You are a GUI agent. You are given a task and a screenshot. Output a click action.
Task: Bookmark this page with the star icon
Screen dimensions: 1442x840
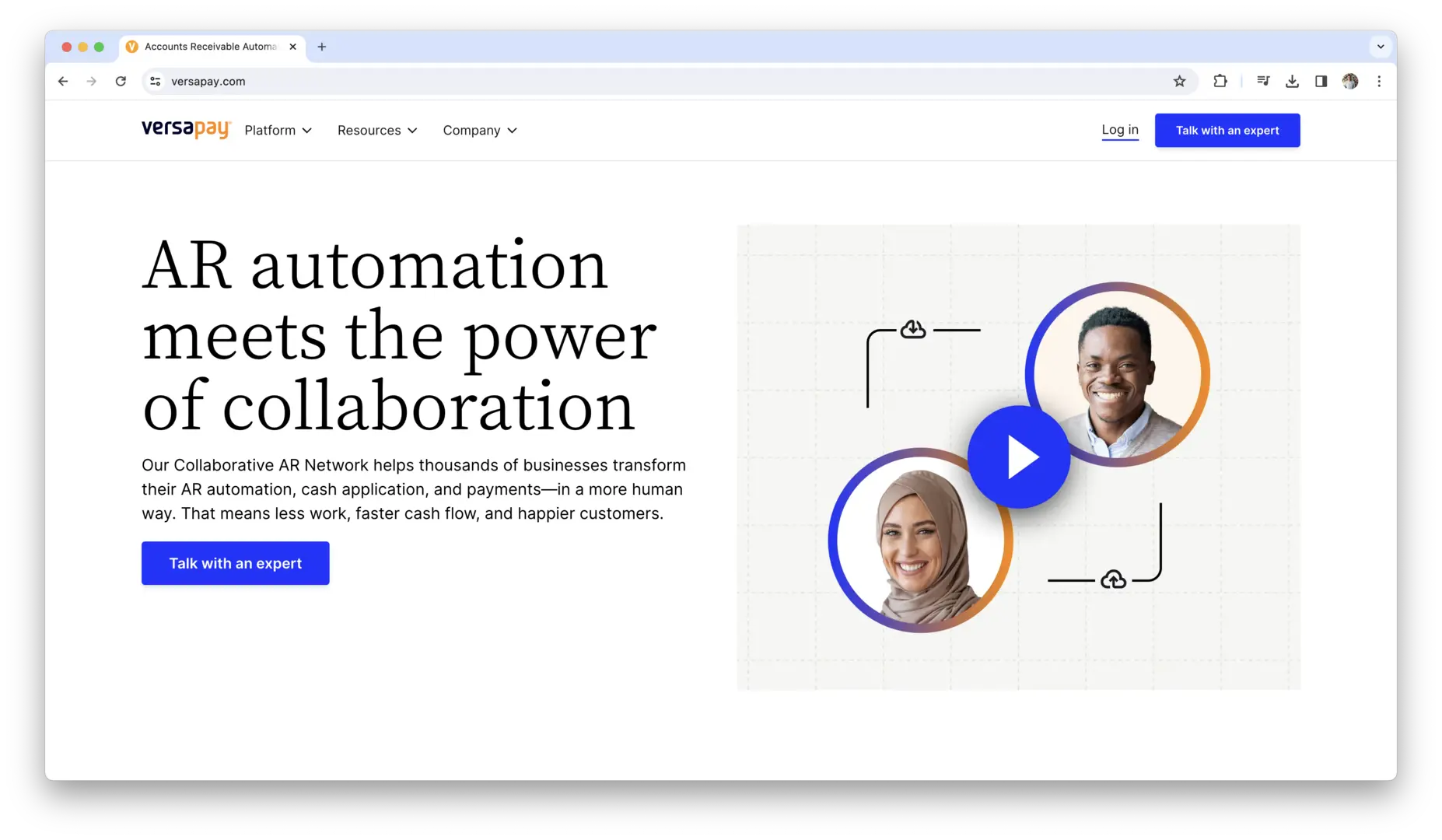click(x=1179, y=81)
